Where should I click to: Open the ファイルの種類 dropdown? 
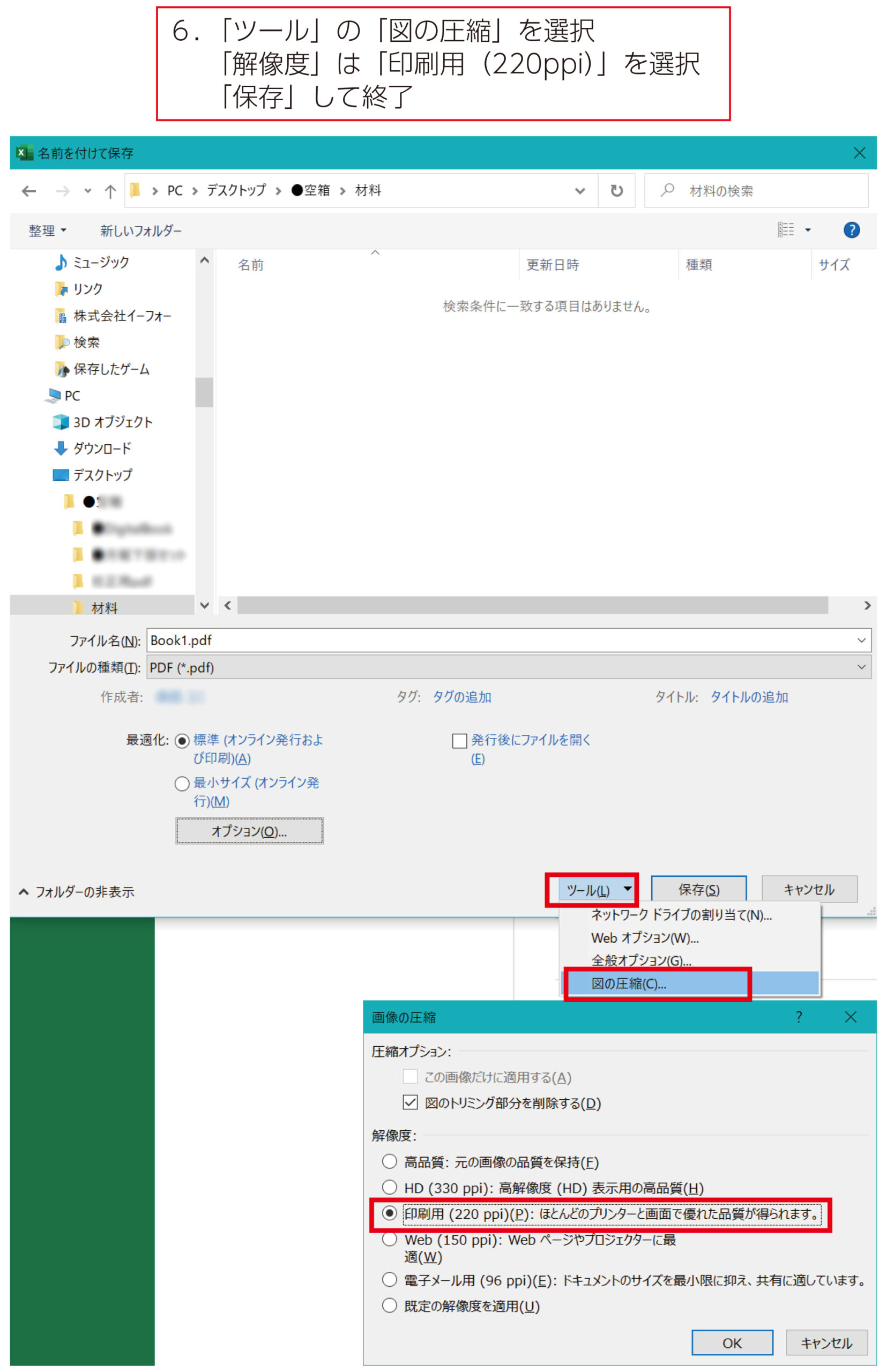tap(509, 667)
